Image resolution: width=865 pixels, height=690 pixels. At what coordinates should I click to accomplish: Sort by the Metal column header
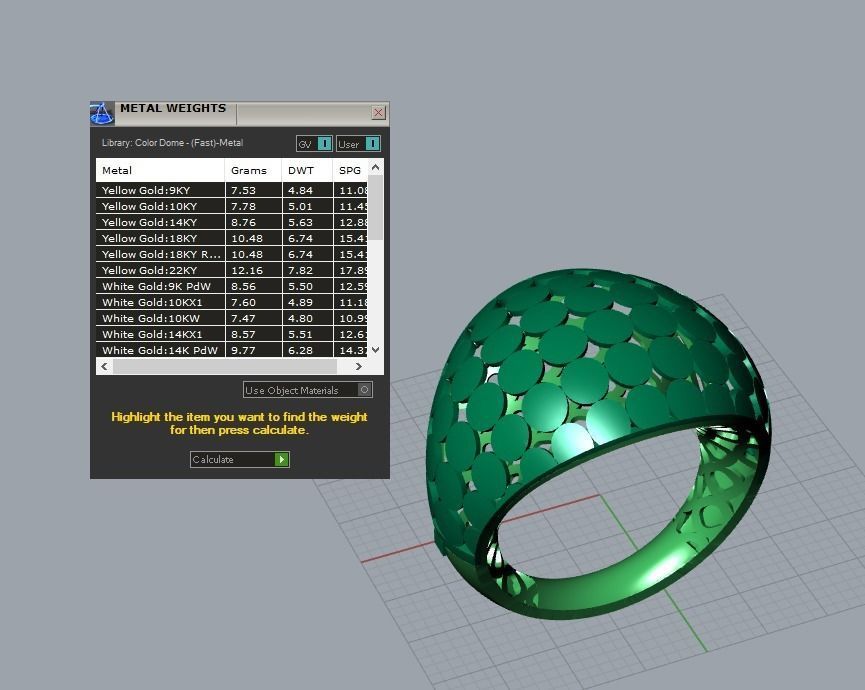[160, 170]
